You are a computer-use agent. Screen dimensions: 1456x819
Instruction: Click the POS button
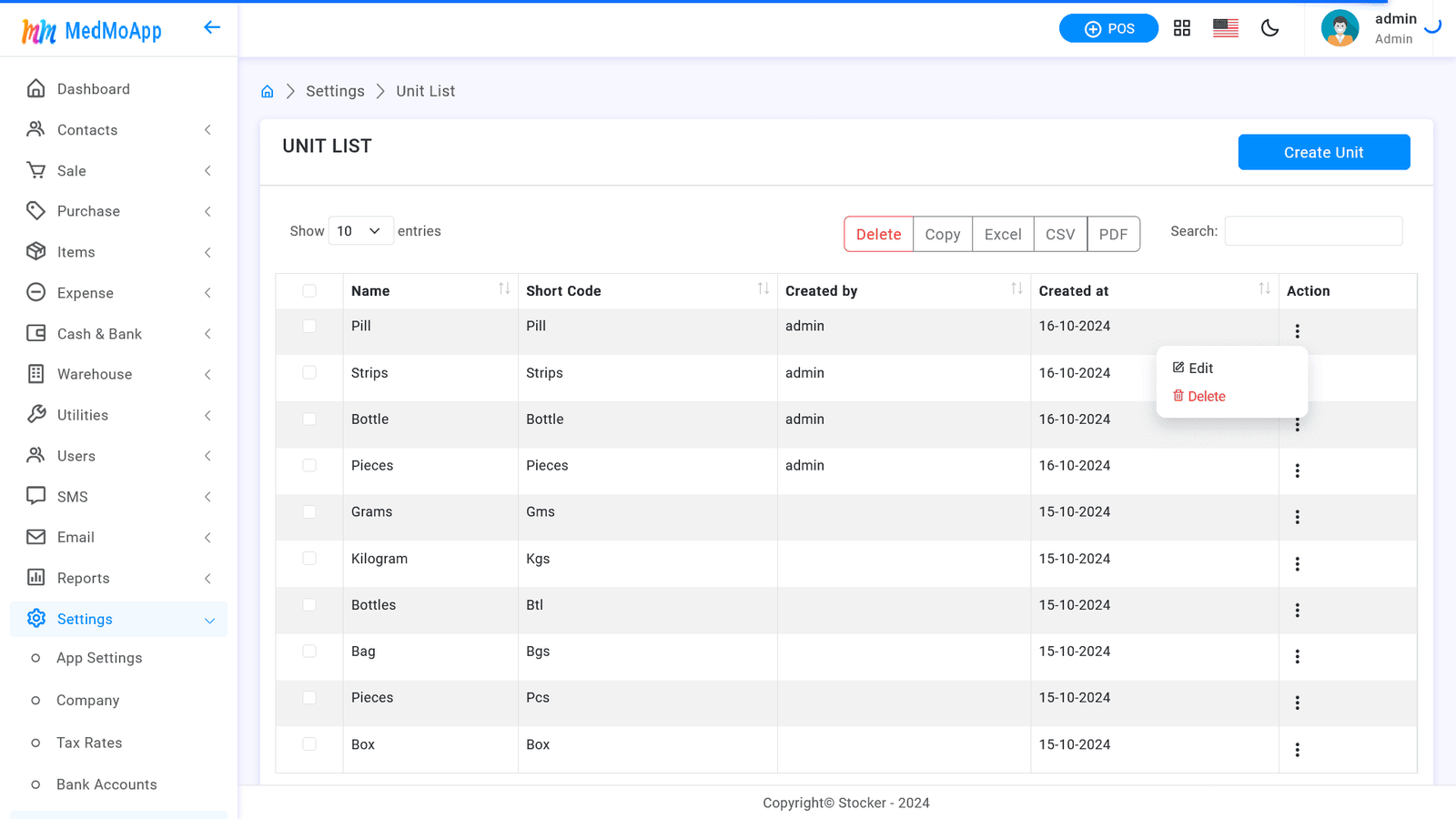tap(1108, 28)
